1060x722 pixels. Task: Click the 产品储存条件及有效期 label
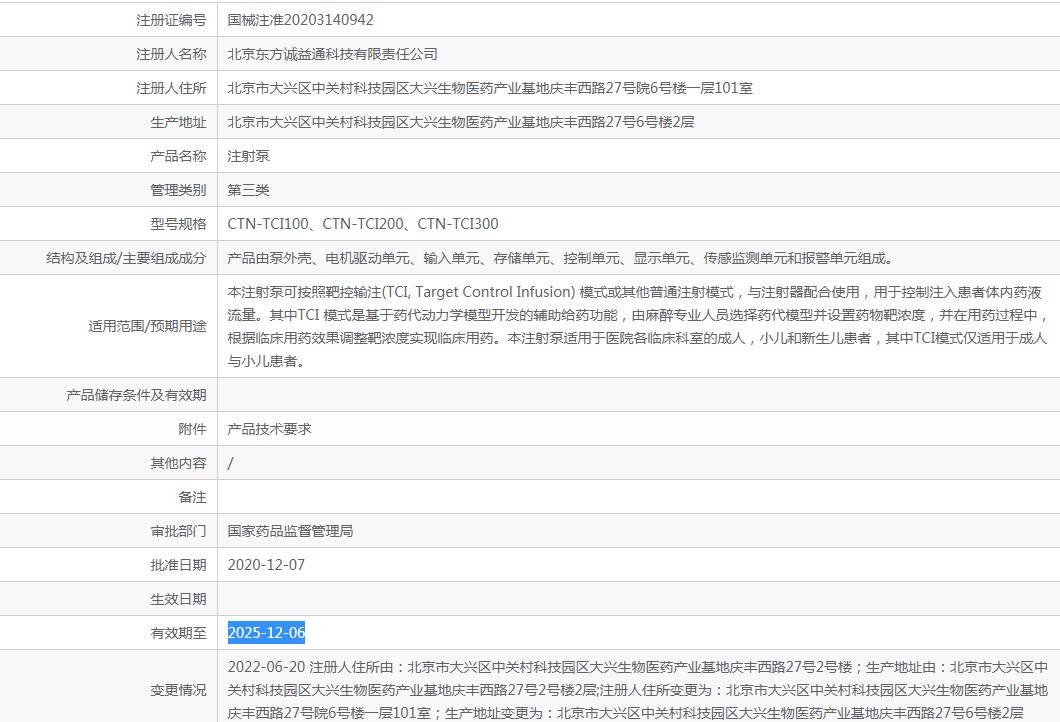point(137,395)
